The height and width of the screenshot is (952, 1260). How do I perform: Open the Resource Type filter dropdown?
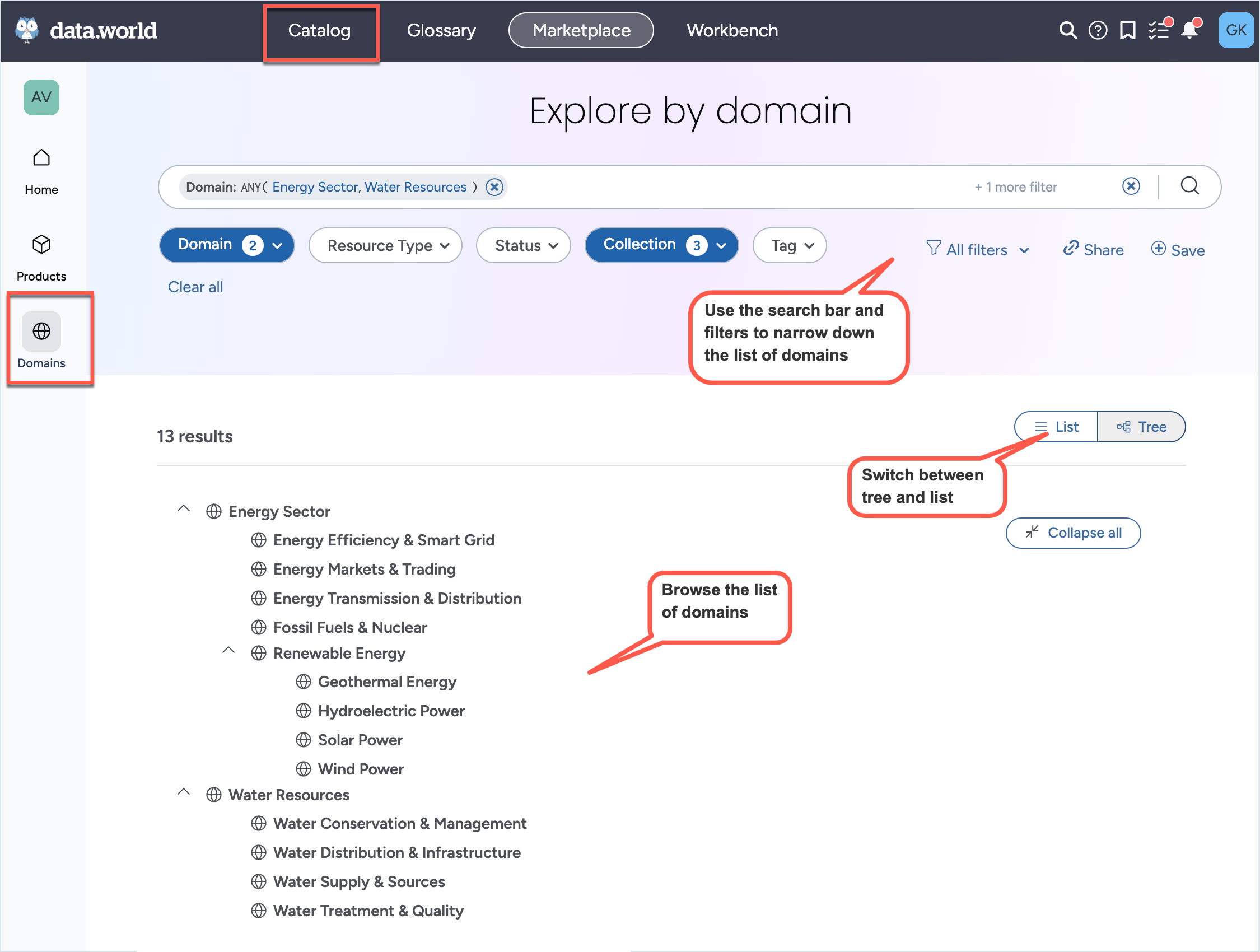point(386,245)
